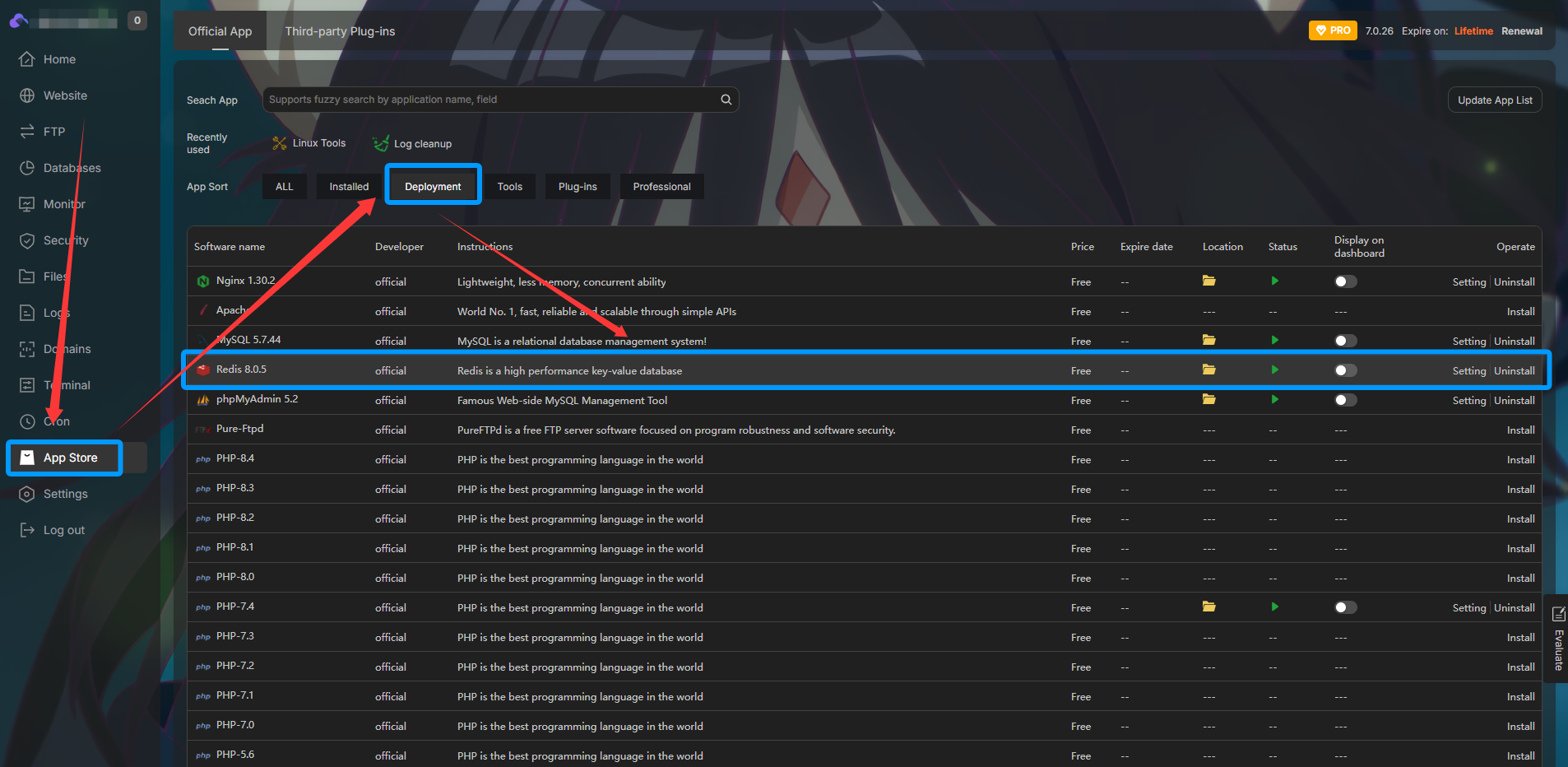Click Install for Apache row
Screen dimensions: 1568x767
pyautogui.click(x=1520, y=312)
